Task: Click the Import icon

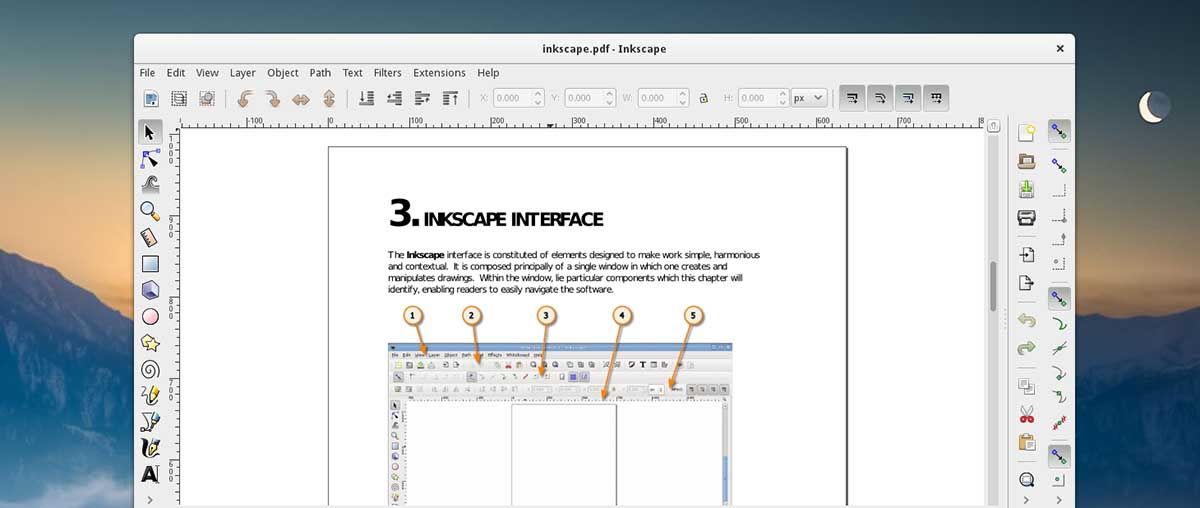Action: click(1026, 254)
